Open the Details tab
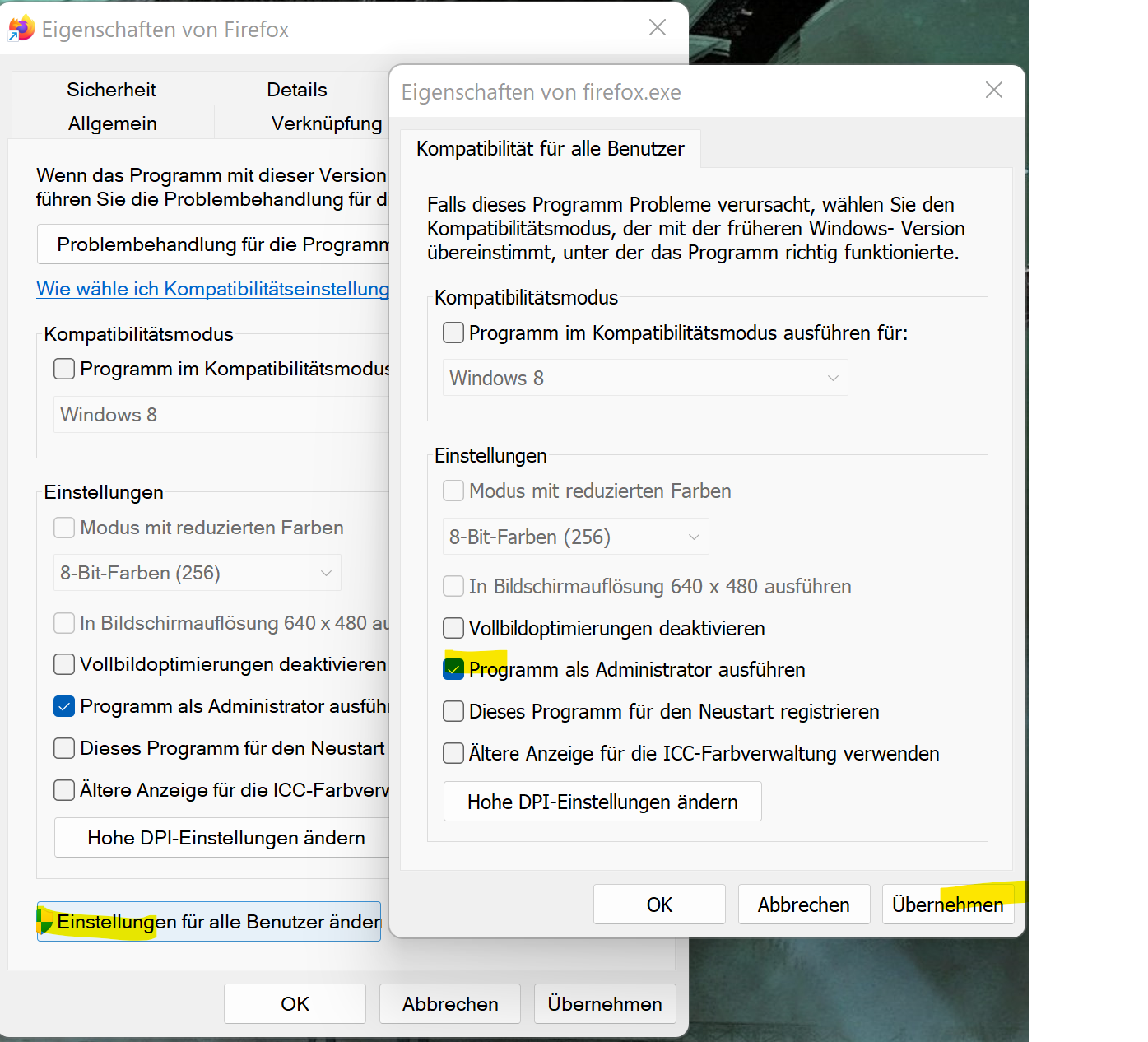The width and height of the screenshot is (1148, 1042). click(297, 89)
